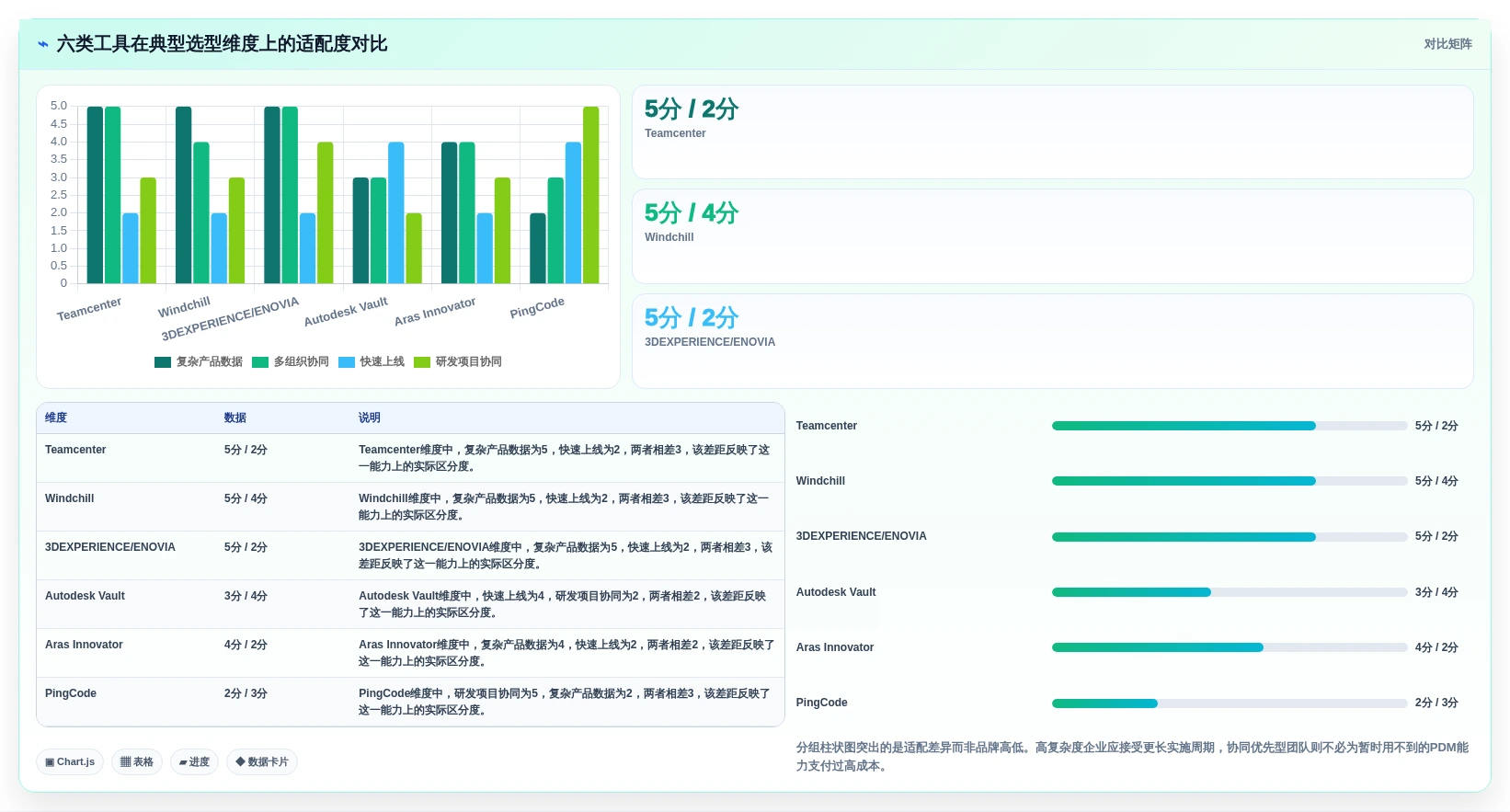Viewport: 1510px width, 812px height.
Task: Click the PingCode progress bar
Action: click(1230, 703)
